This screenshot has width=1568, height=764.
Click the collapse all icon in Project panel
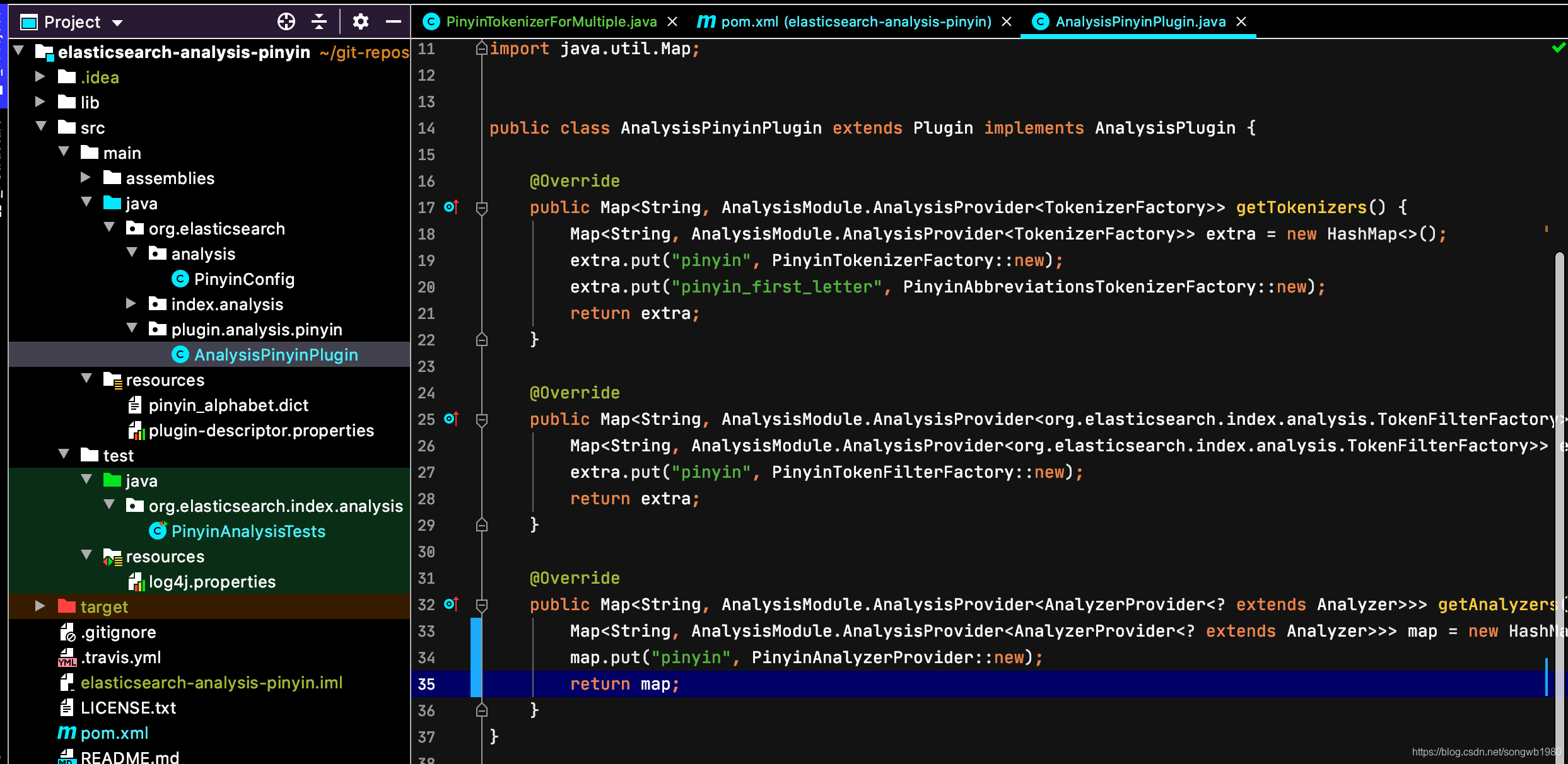(319, 22)
